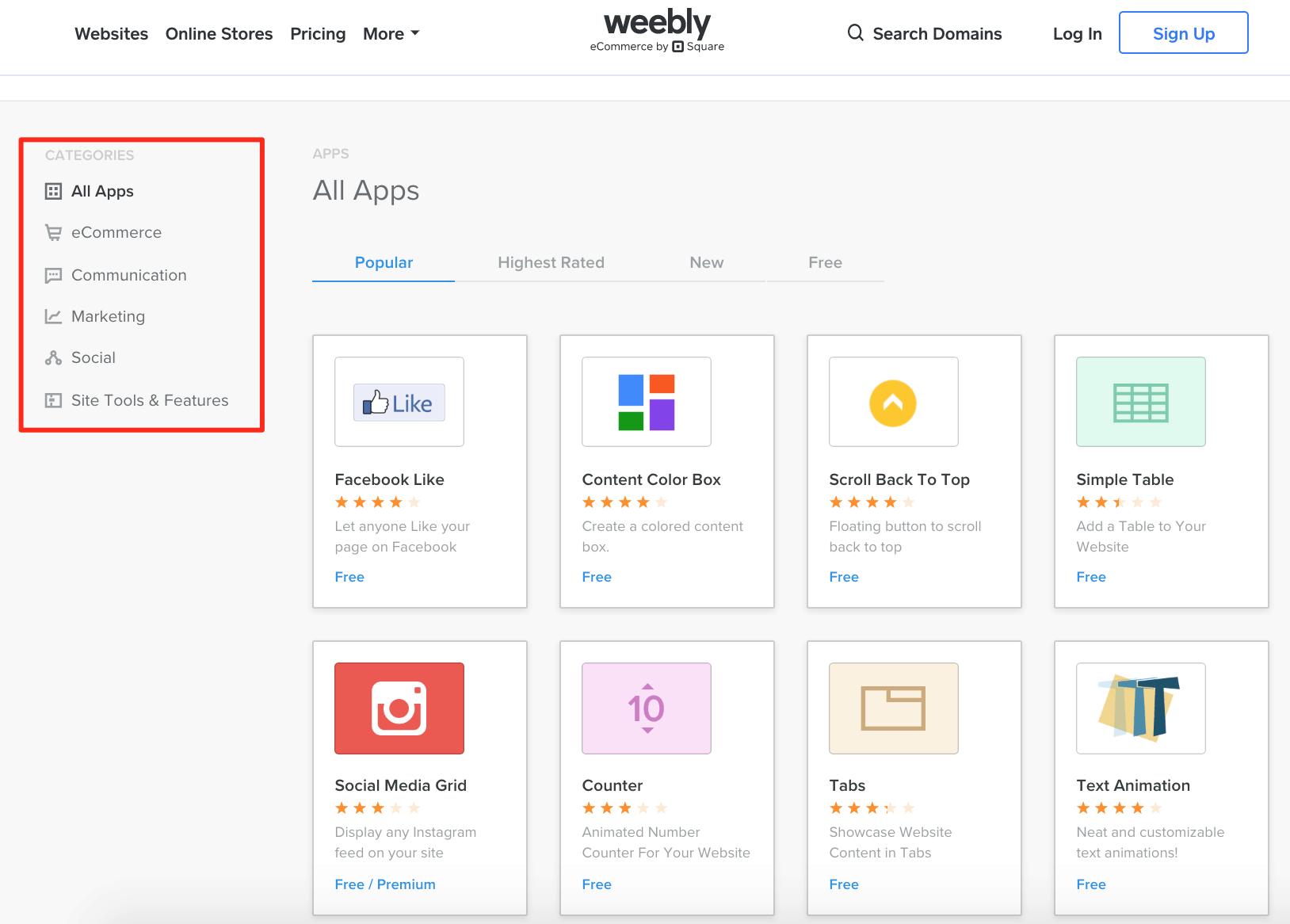The width and height of the screenshot is (1290, 924).
Task: Open the Tabs app icon
Action: pos(894,708)
